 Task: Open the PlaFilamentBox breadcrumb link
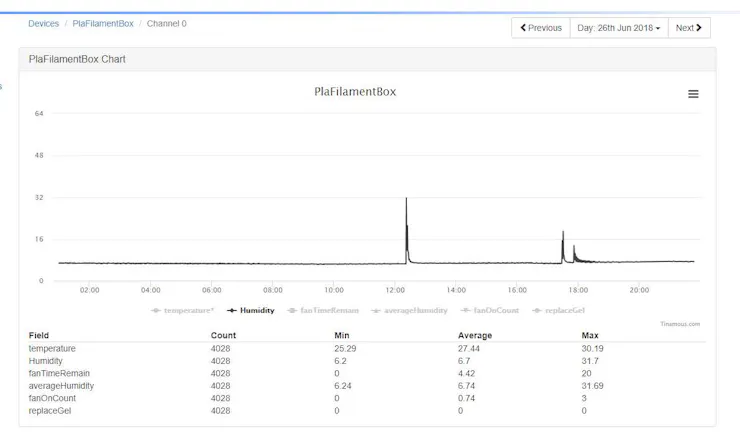point(102,23)
